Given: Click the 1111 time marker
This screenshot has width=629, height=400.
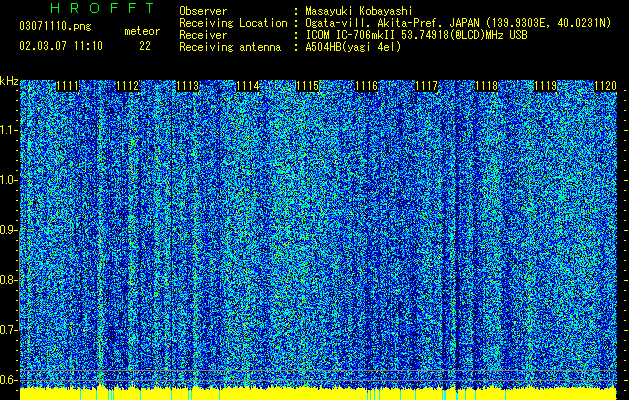Looking at the screenshot, I should [67, 86].
